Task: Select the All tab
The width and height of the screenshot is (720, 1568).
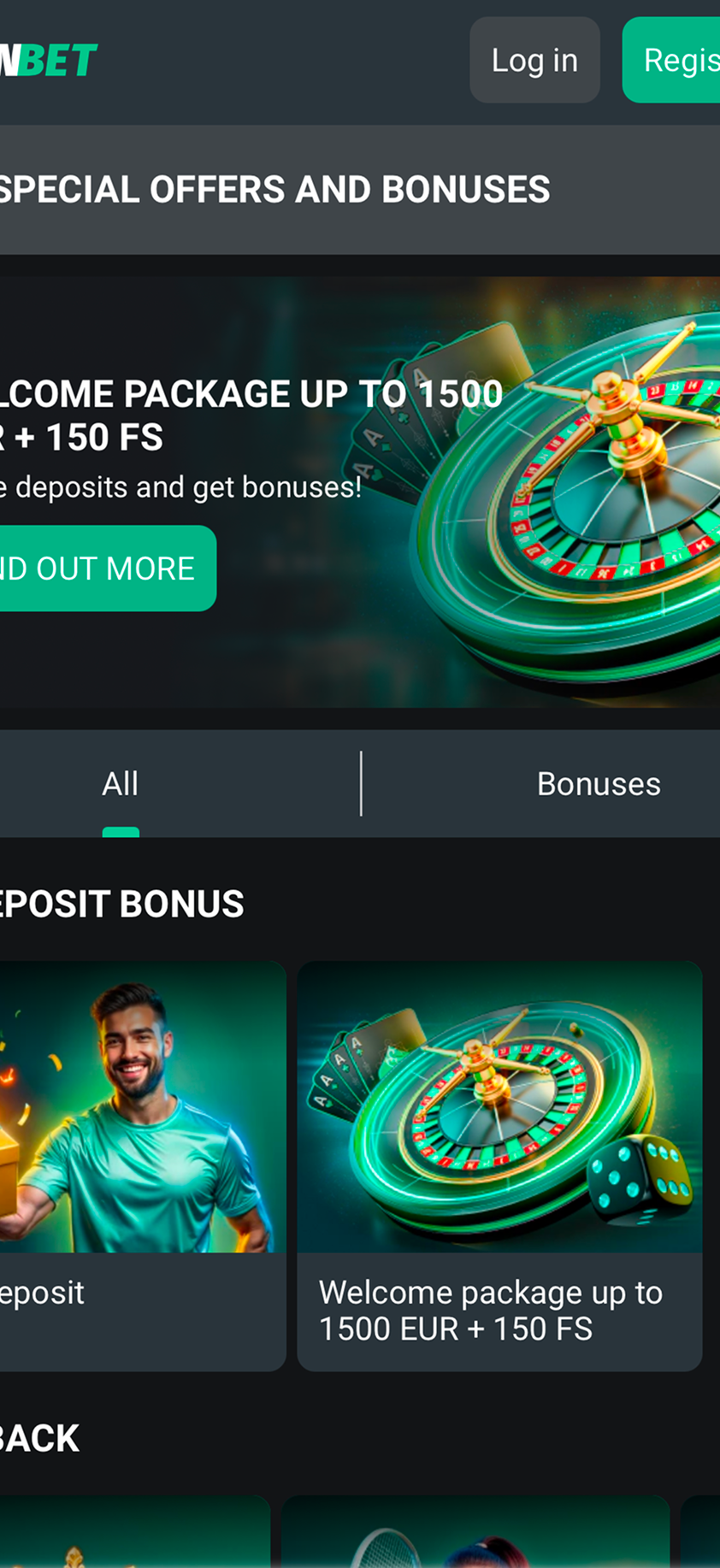Action: pyautogui.click(x=120, y=784)
